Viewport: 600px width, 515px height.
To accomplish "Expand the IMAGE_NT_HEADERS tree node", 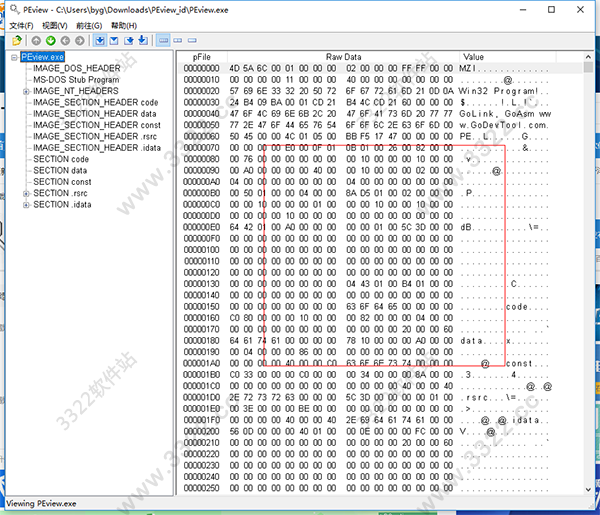I will tap(25, 91).
